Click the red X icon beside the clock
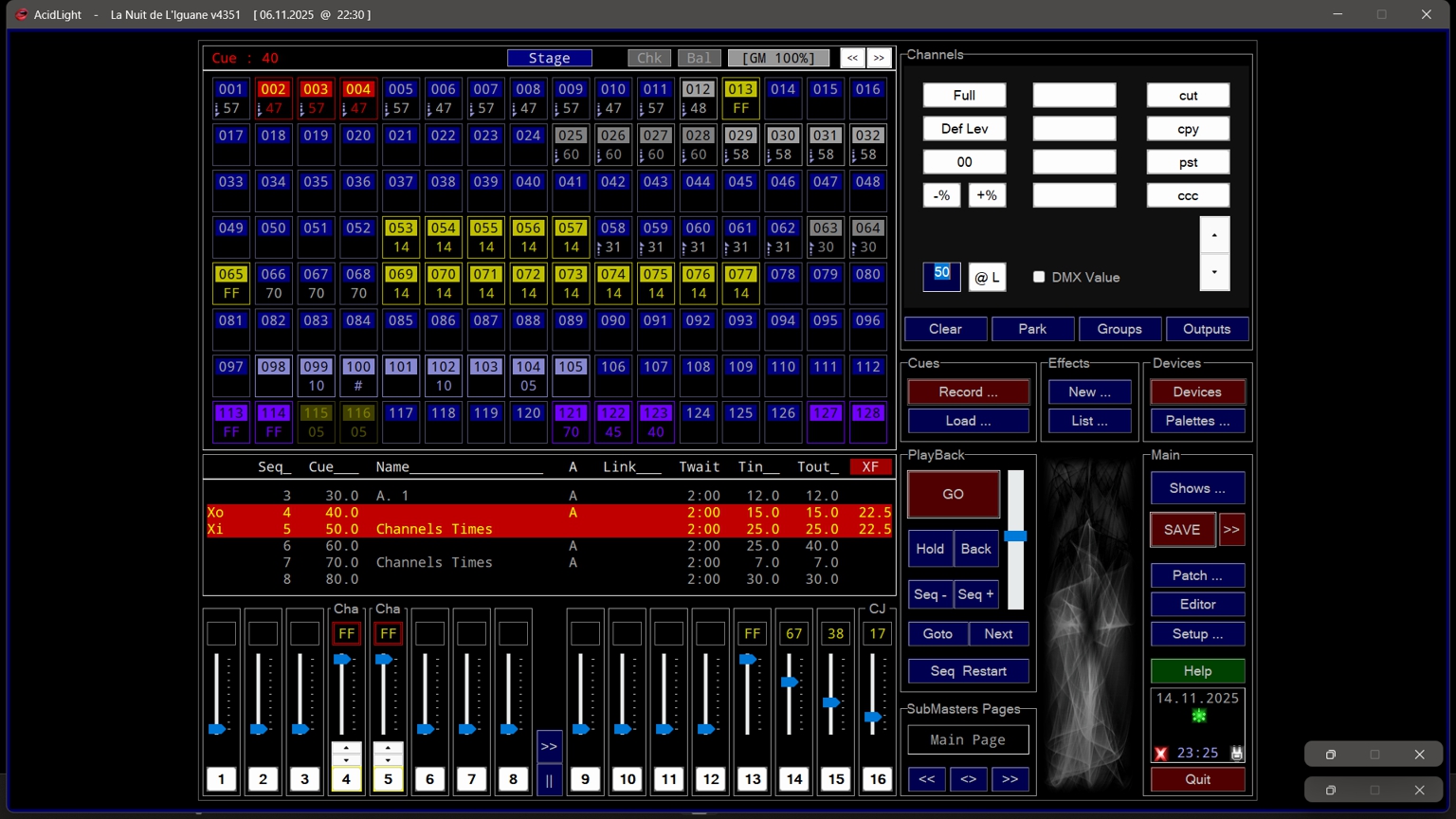The height and width of the screenshot is (819, 1456). tap(1161, 754)
